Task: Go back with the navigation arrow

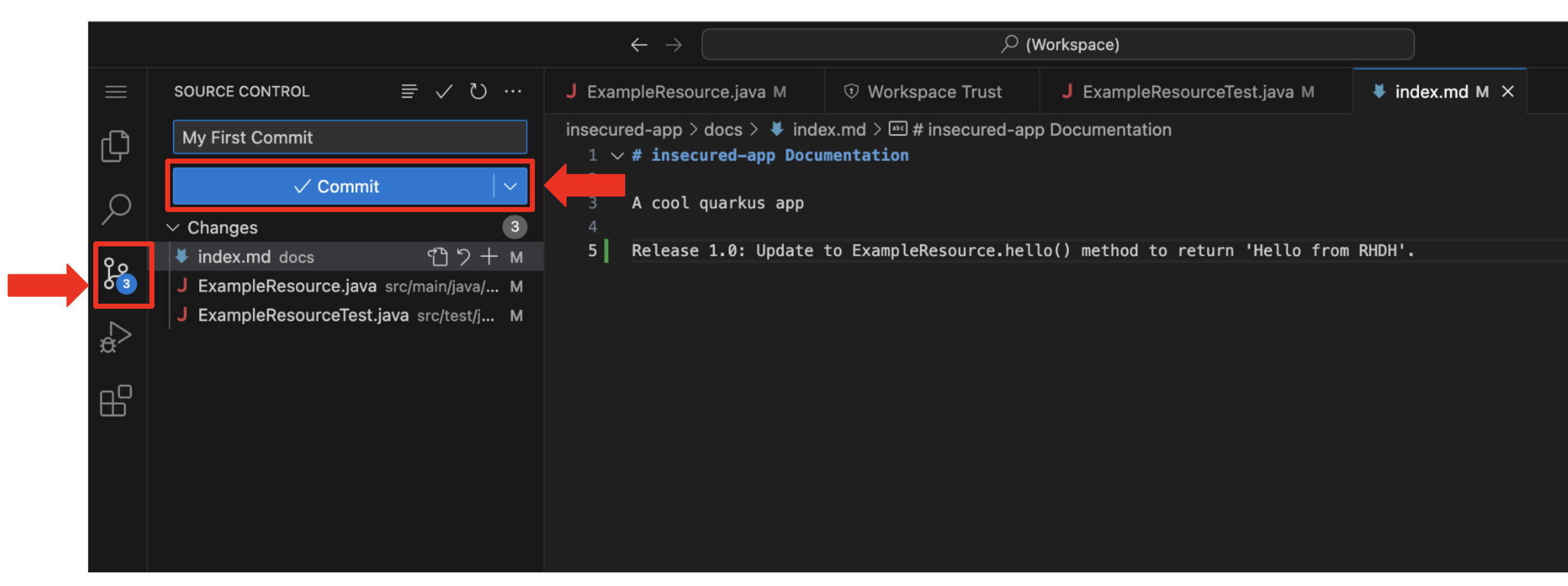Action: 638,45
